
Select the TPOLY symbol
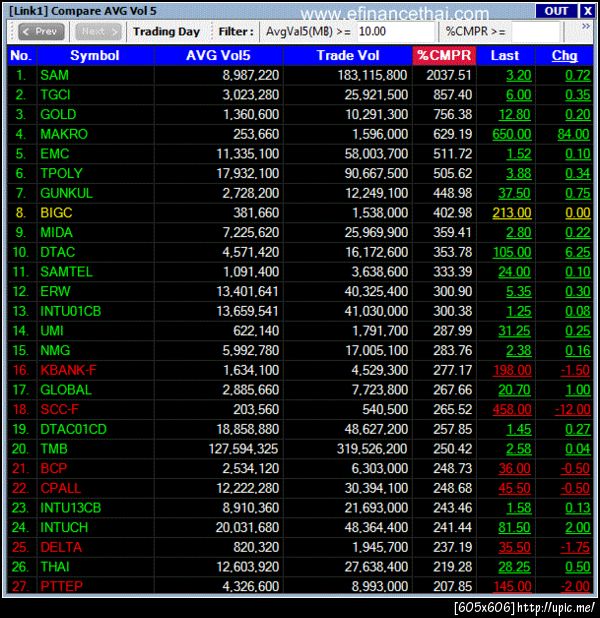(x=61, y=173)
